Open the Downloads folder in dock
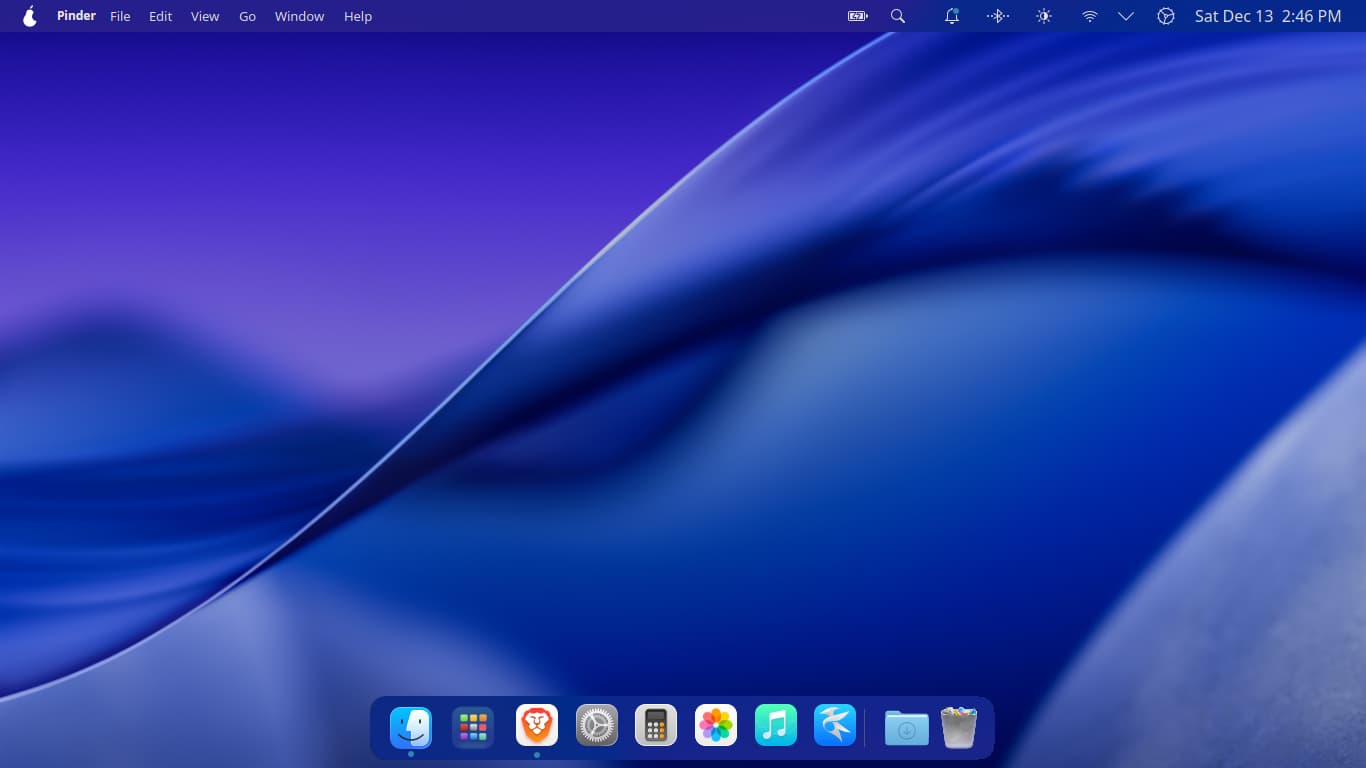Image resolution: width=1366 pixels, height=768 pixels. [907, 728]
